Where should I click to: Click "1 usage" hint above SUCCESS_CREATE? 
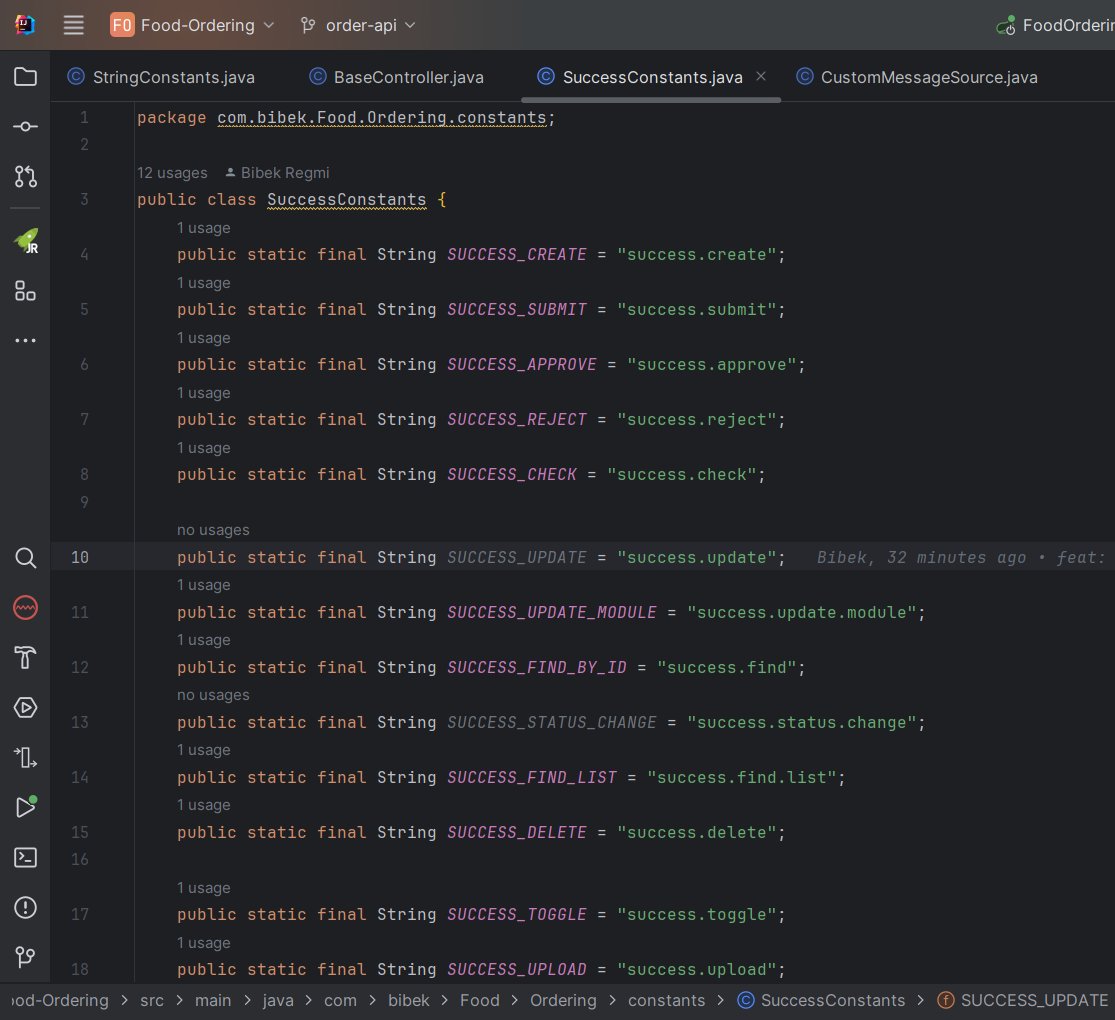coord(203,228)
